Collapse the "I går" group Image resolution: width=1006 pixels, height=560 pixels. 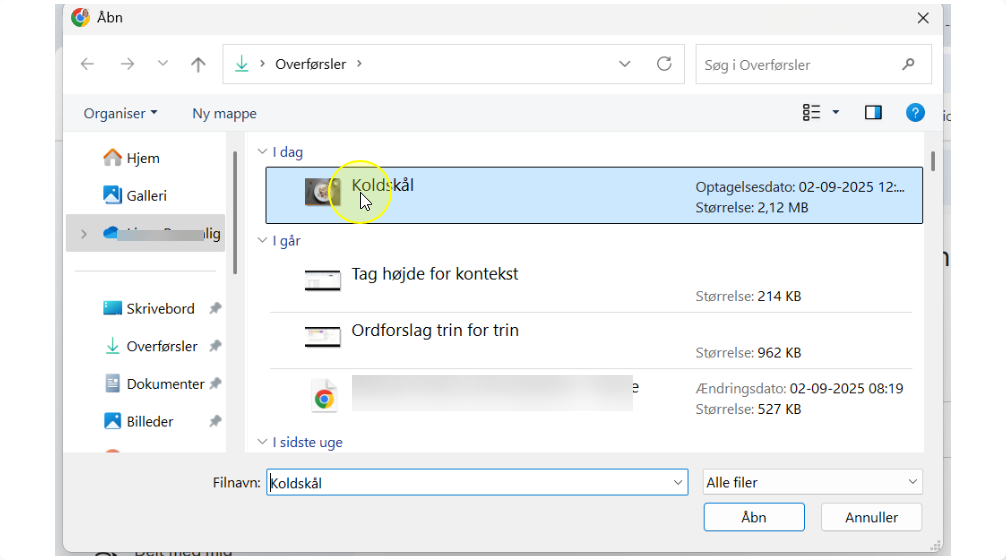click(262, 241)
